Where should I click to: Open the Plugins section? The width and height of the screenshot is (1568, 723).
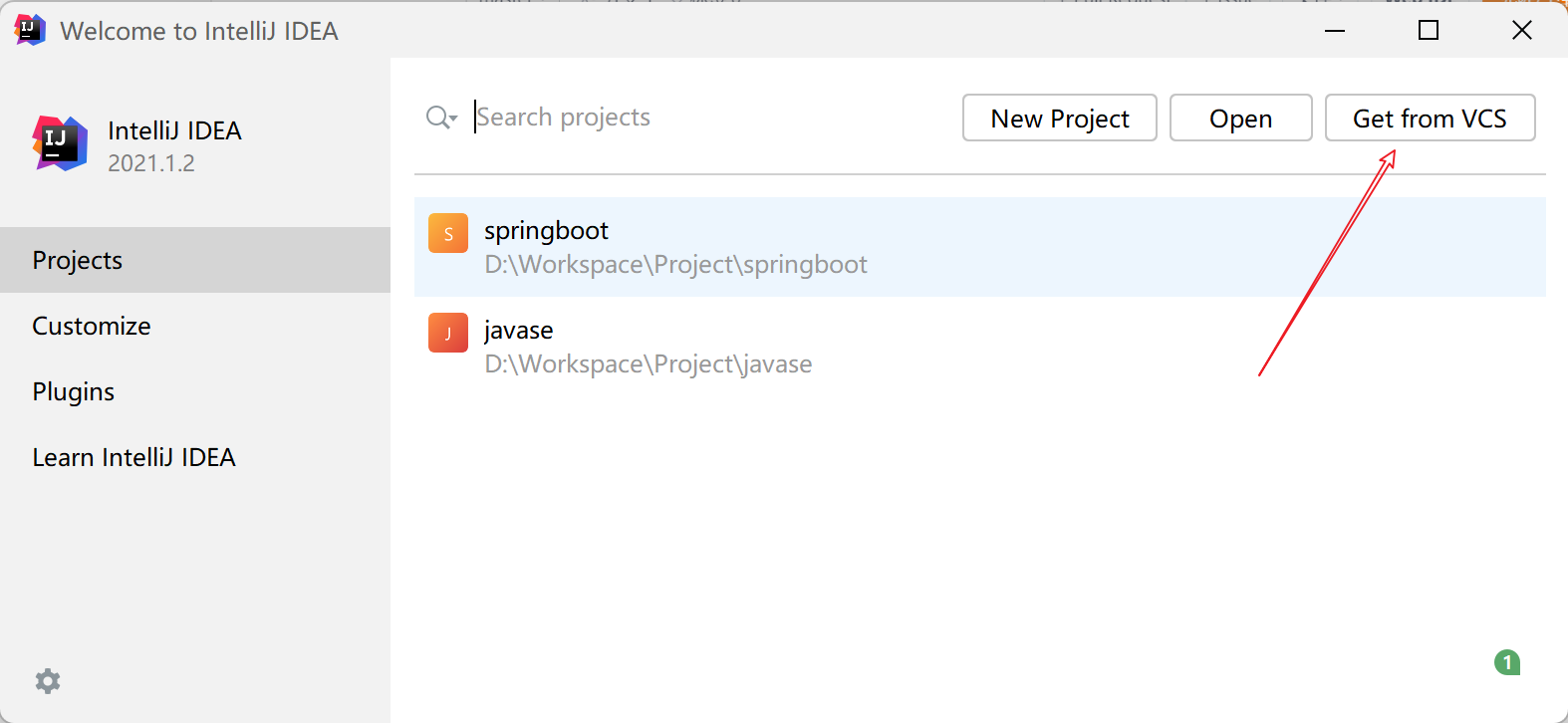pos(74,391)
